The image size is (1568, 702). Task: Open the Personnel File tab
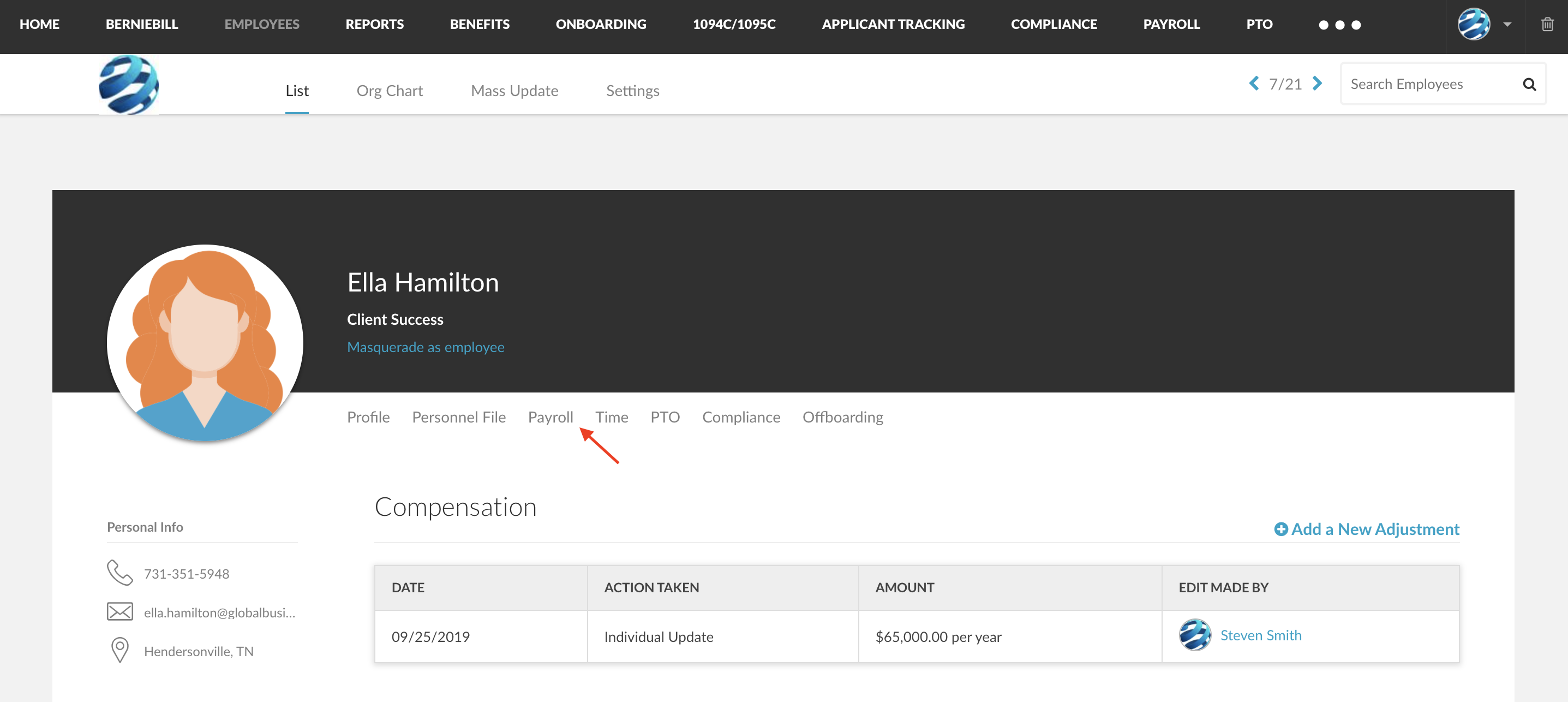click(x=459, y=417)
